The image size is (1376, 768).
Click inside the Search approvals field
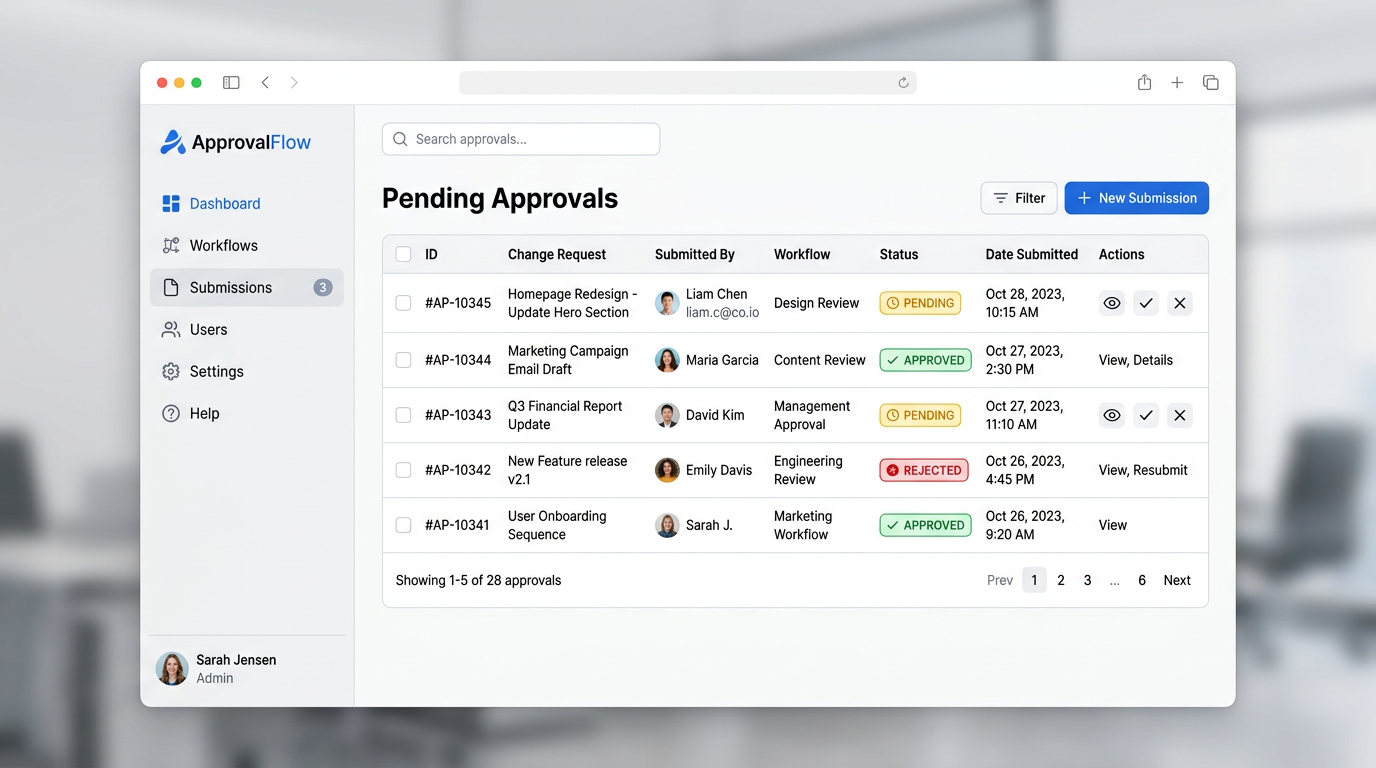[x=520, y=138]
